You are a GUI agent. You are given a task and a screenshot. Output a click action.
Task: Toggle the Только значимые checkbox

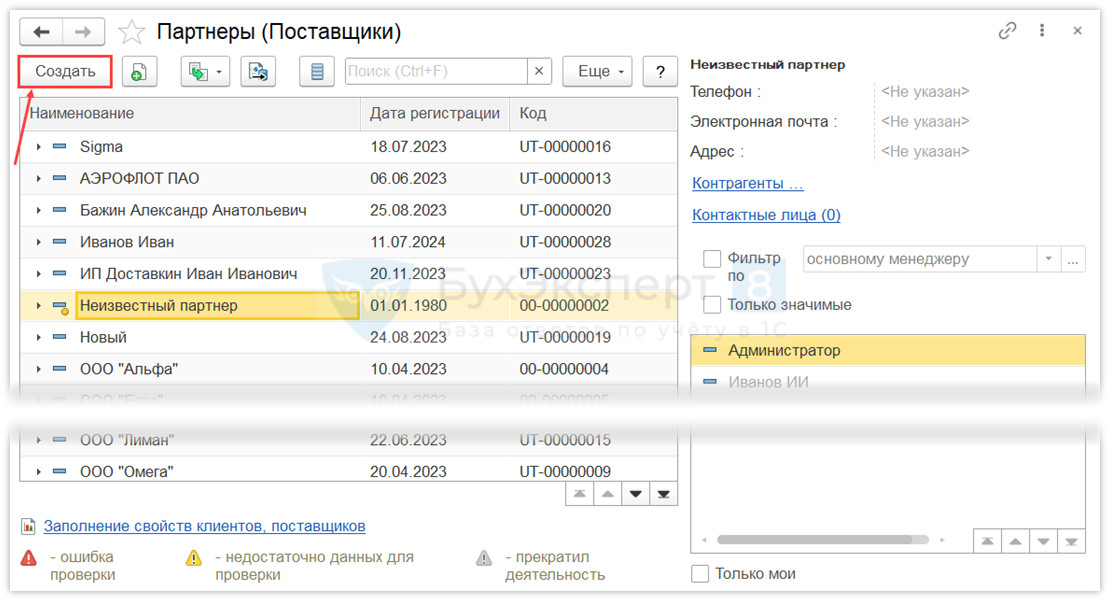click(712, 305)
